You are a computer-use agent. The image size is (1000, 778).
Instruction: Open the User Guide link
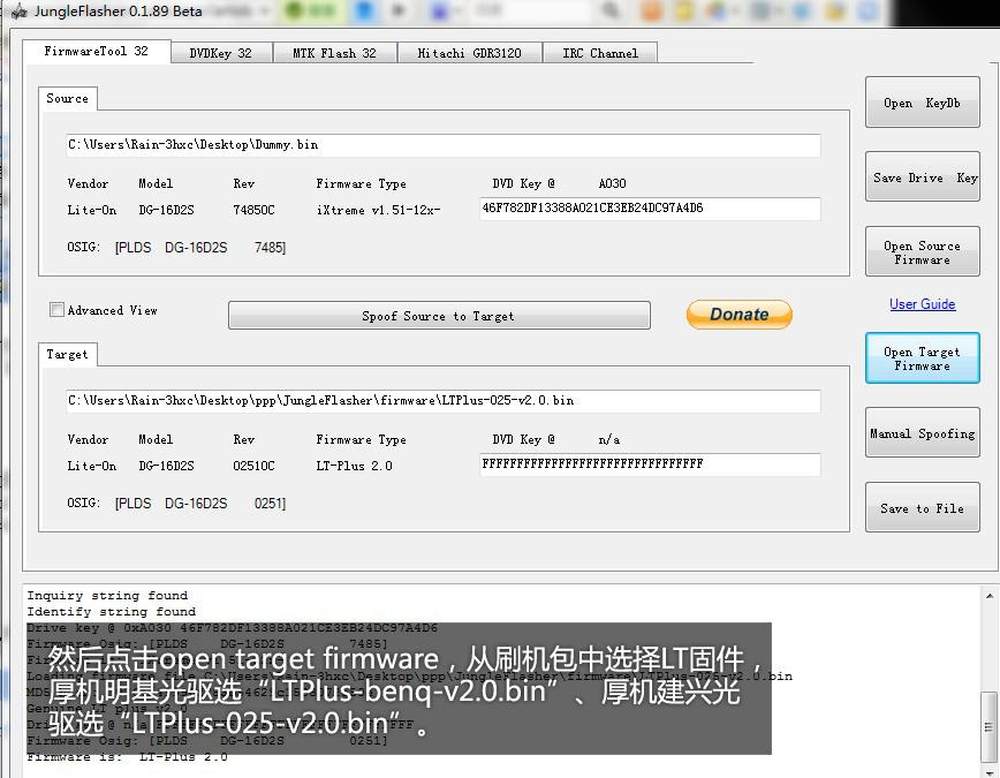coord(922,304)
